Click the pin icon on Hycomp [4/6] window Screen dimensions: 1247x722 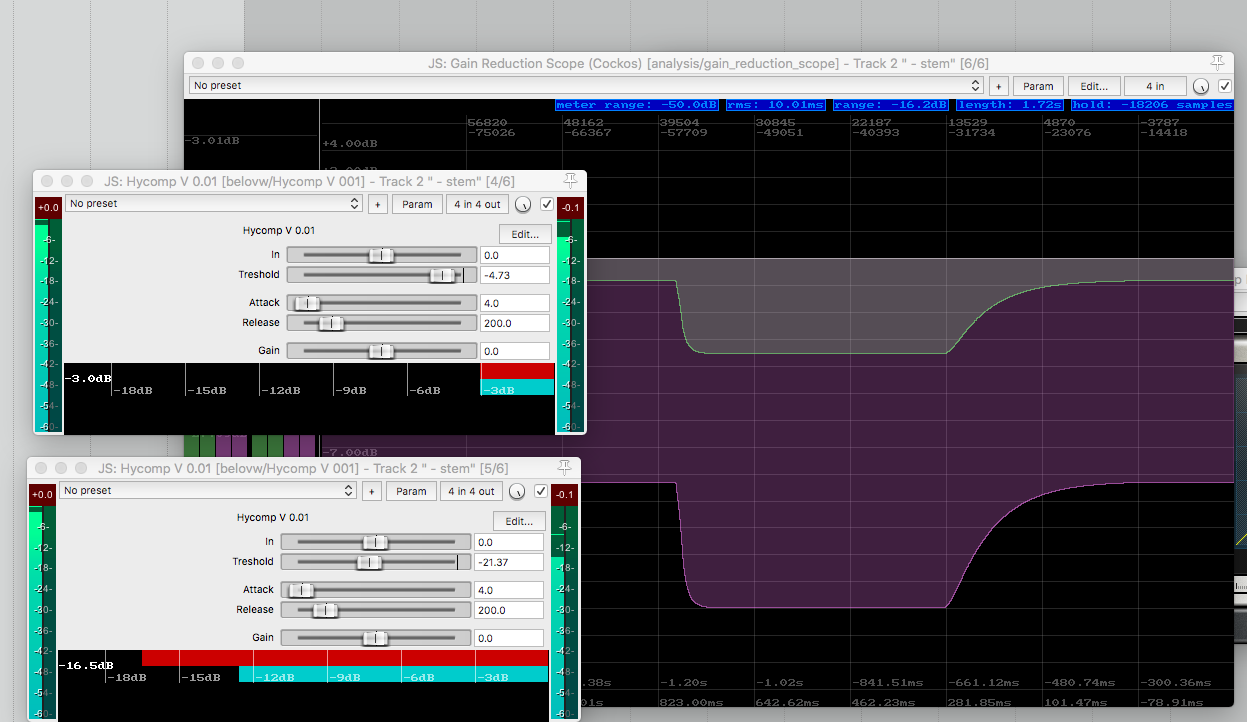[570, 181]
